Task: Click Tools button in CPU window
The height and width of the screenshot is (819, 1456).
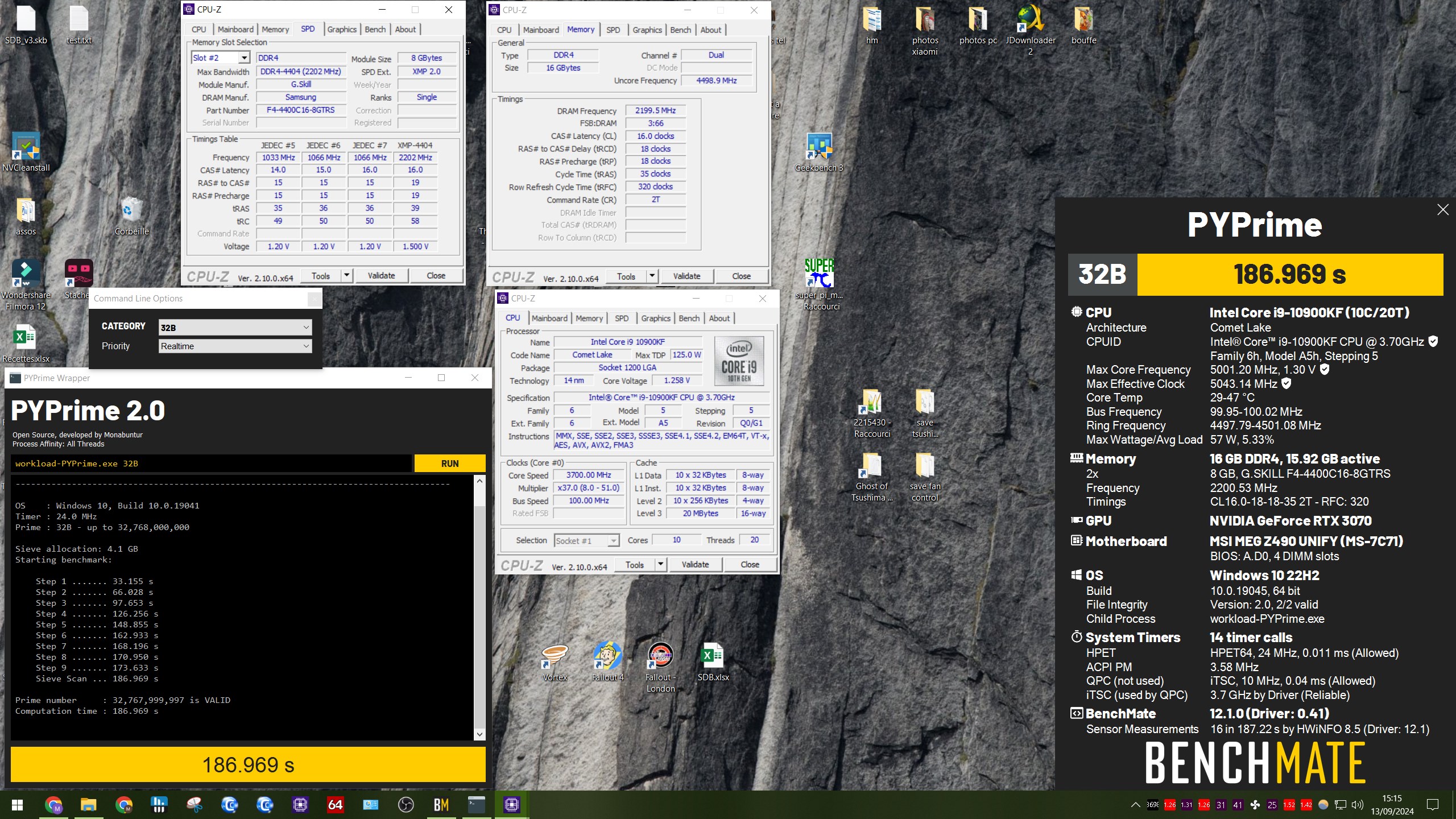Action: (x=634, y=564)
